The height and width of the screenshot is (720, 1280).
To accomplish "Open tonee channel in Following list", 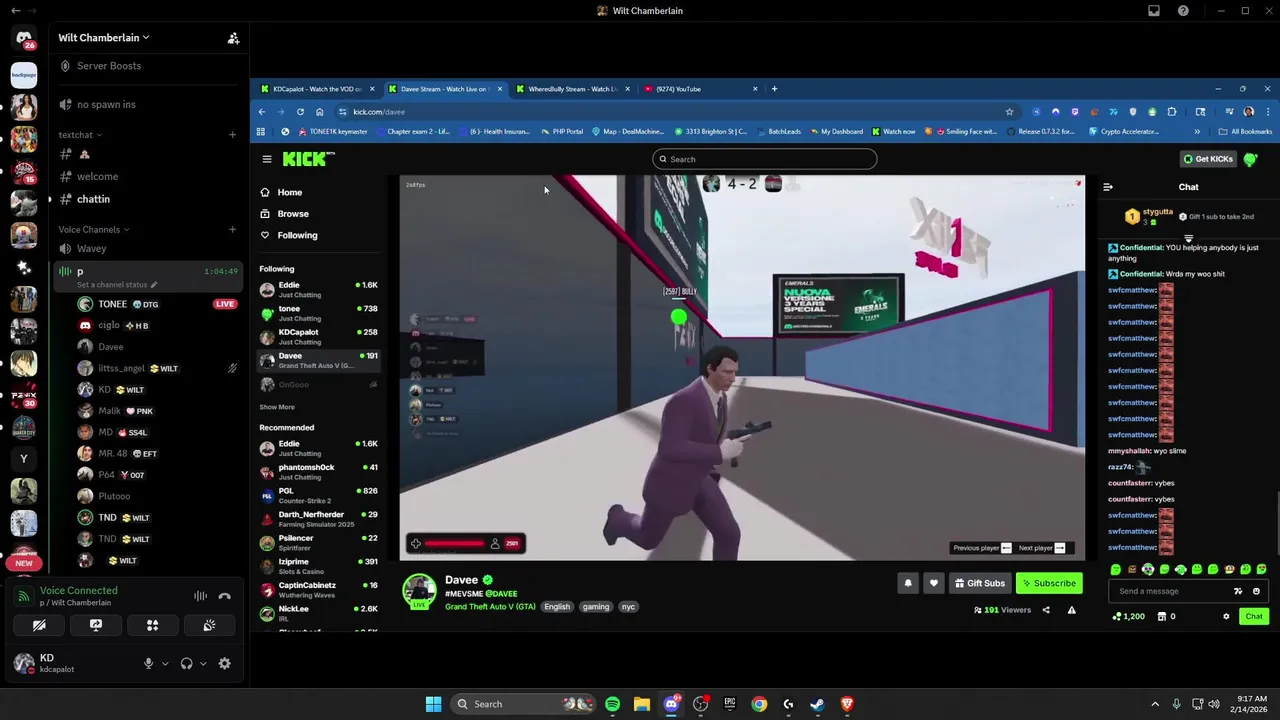I will tap(319, 313).
